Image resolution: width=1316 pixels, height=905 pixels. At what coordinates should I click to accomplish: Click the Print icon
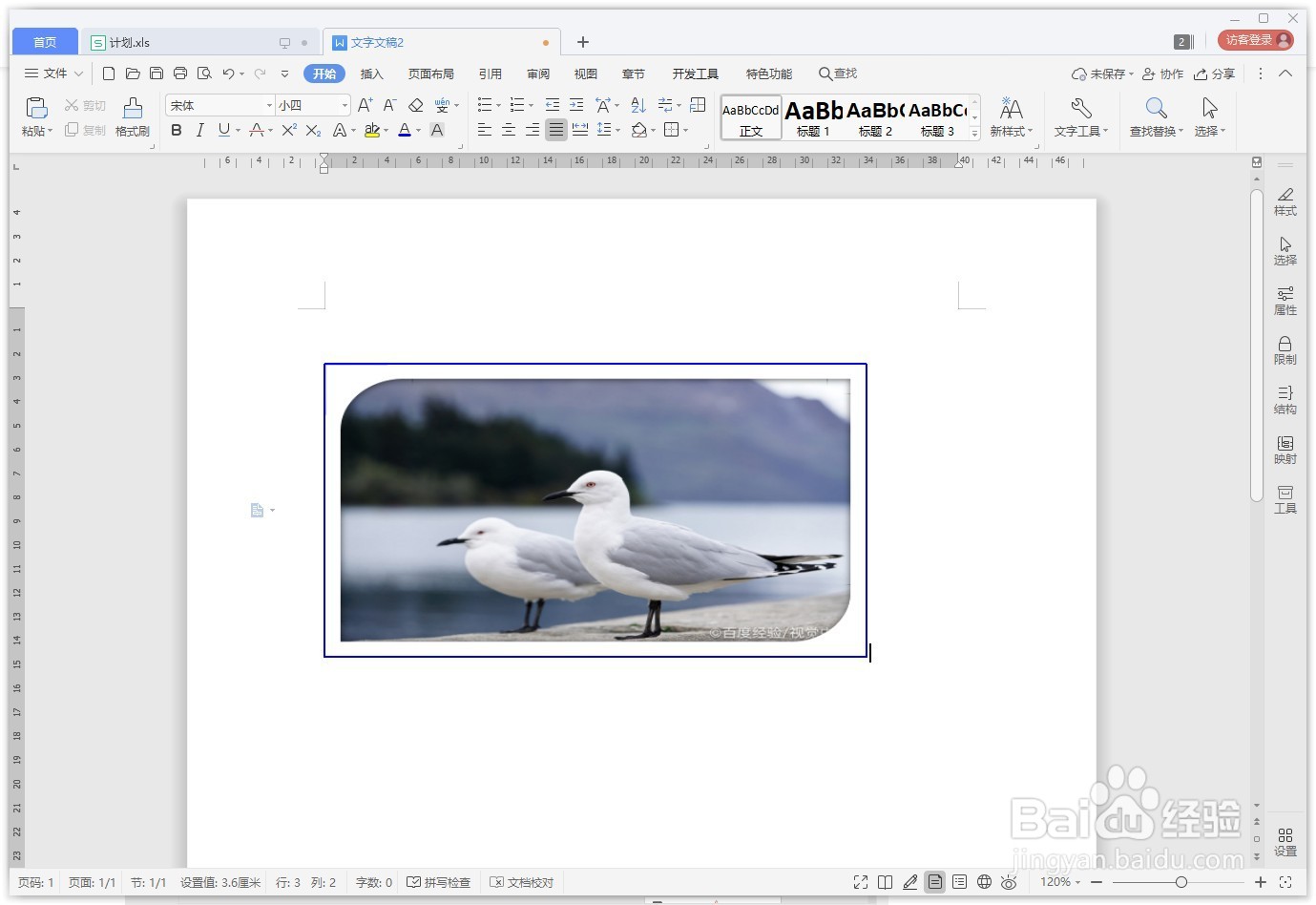pos(180,74)
